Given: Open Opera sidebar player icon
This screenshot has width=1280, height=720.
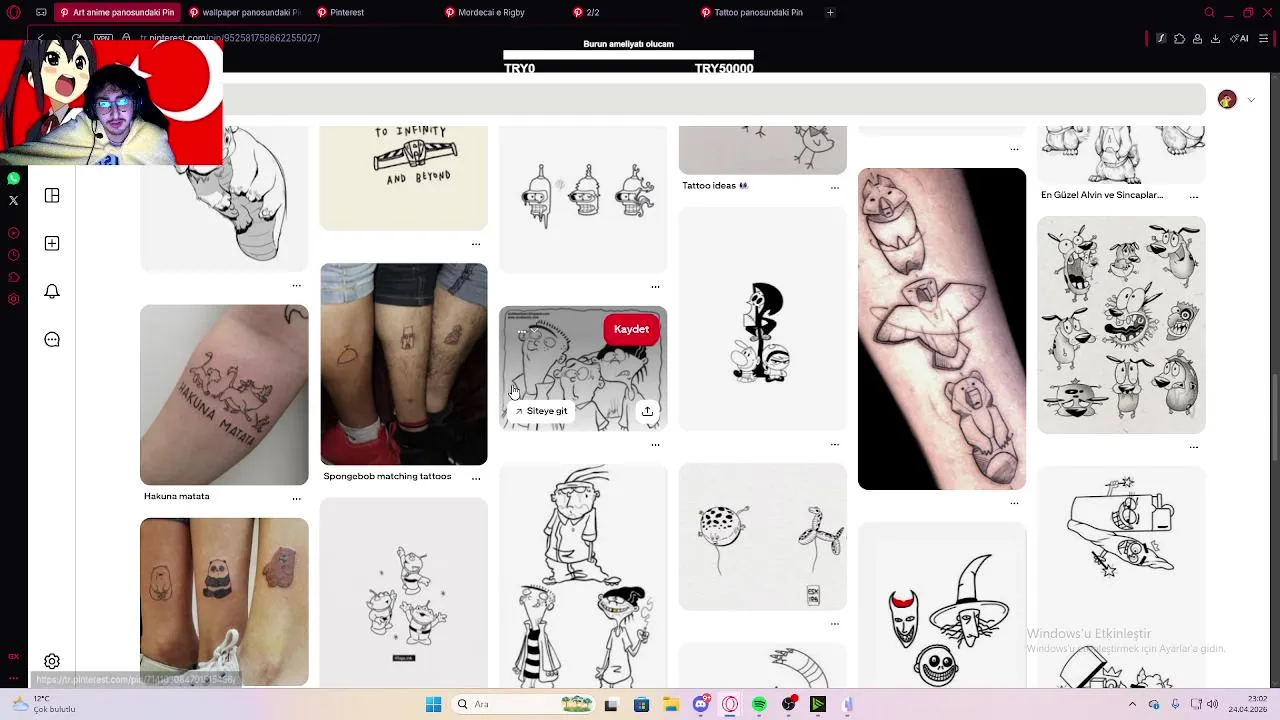Looking at the screenshot, I should click(13, 233).
